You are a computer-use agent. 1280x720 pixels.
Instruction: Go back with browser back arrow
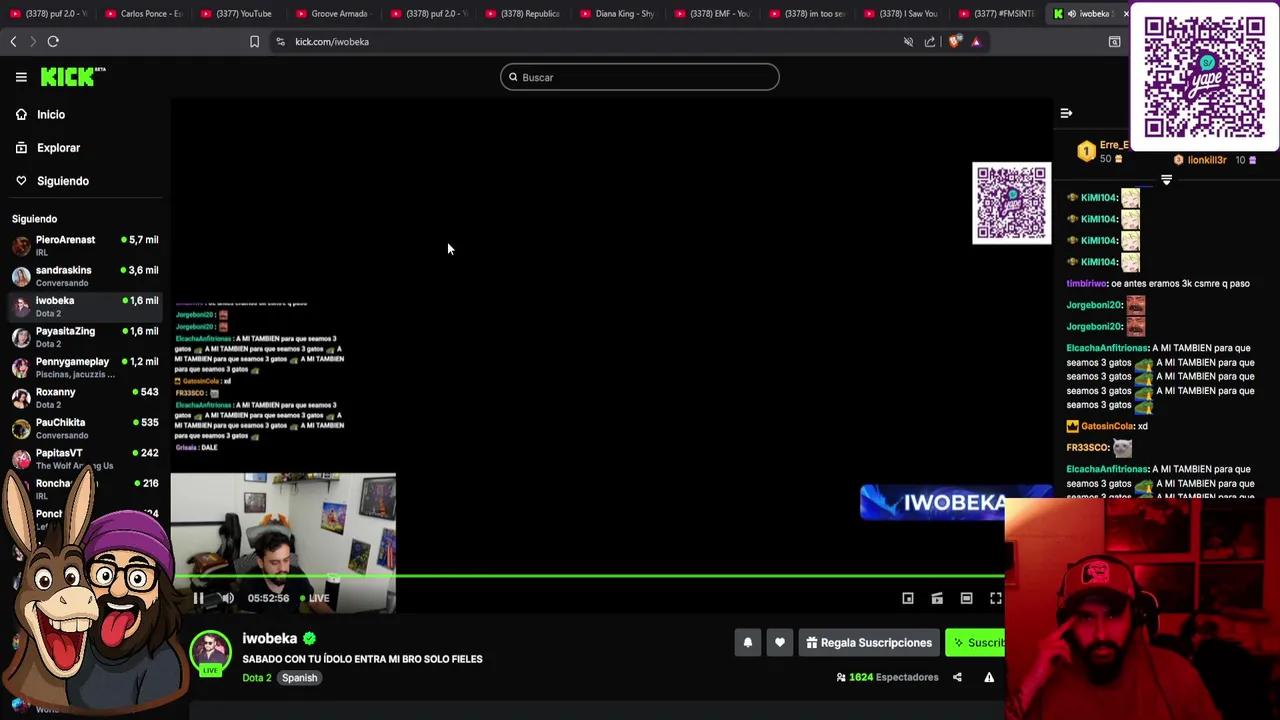13,42
